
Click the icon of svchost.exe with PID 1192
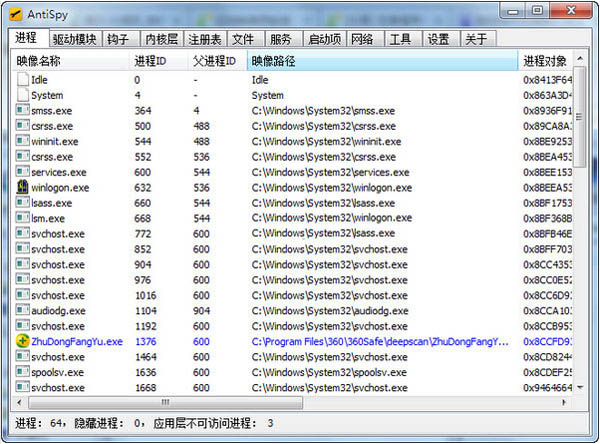point(23,325)
